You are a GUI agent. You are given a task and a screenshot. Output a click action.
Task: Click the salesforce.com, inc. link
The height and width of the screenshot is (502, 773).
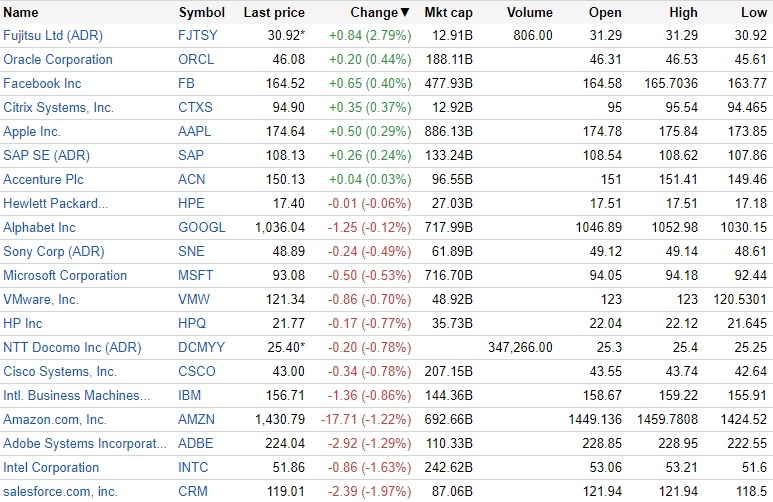[x=60, y=491]
